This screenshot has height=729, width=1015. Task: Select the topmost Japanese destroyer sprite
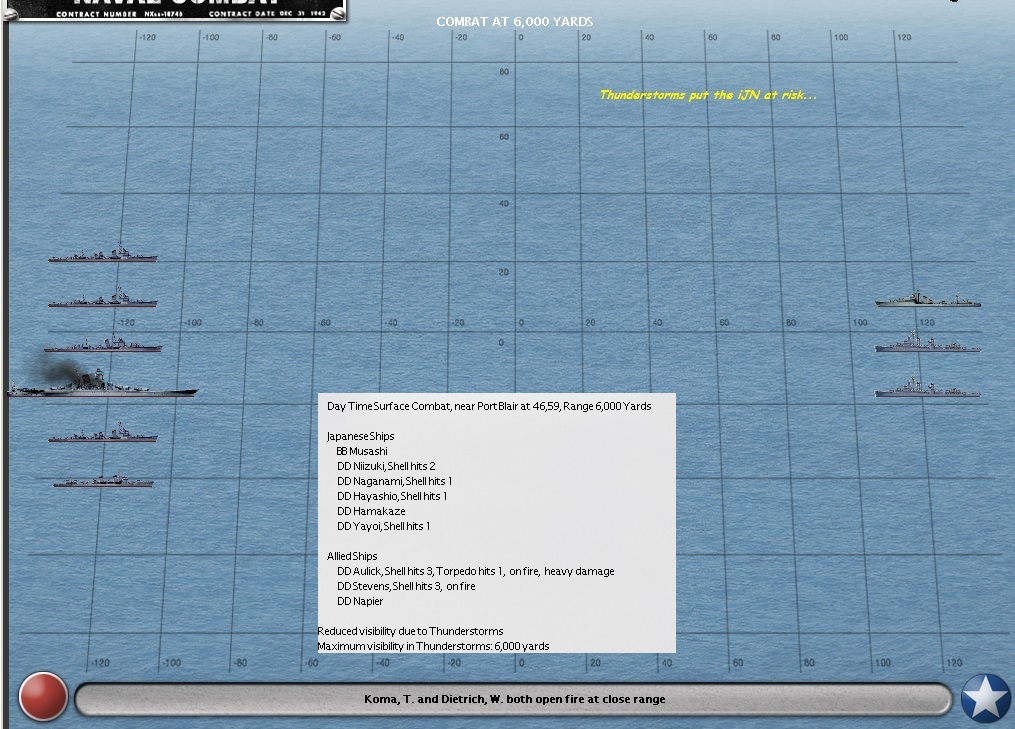[x=103, y=253]
